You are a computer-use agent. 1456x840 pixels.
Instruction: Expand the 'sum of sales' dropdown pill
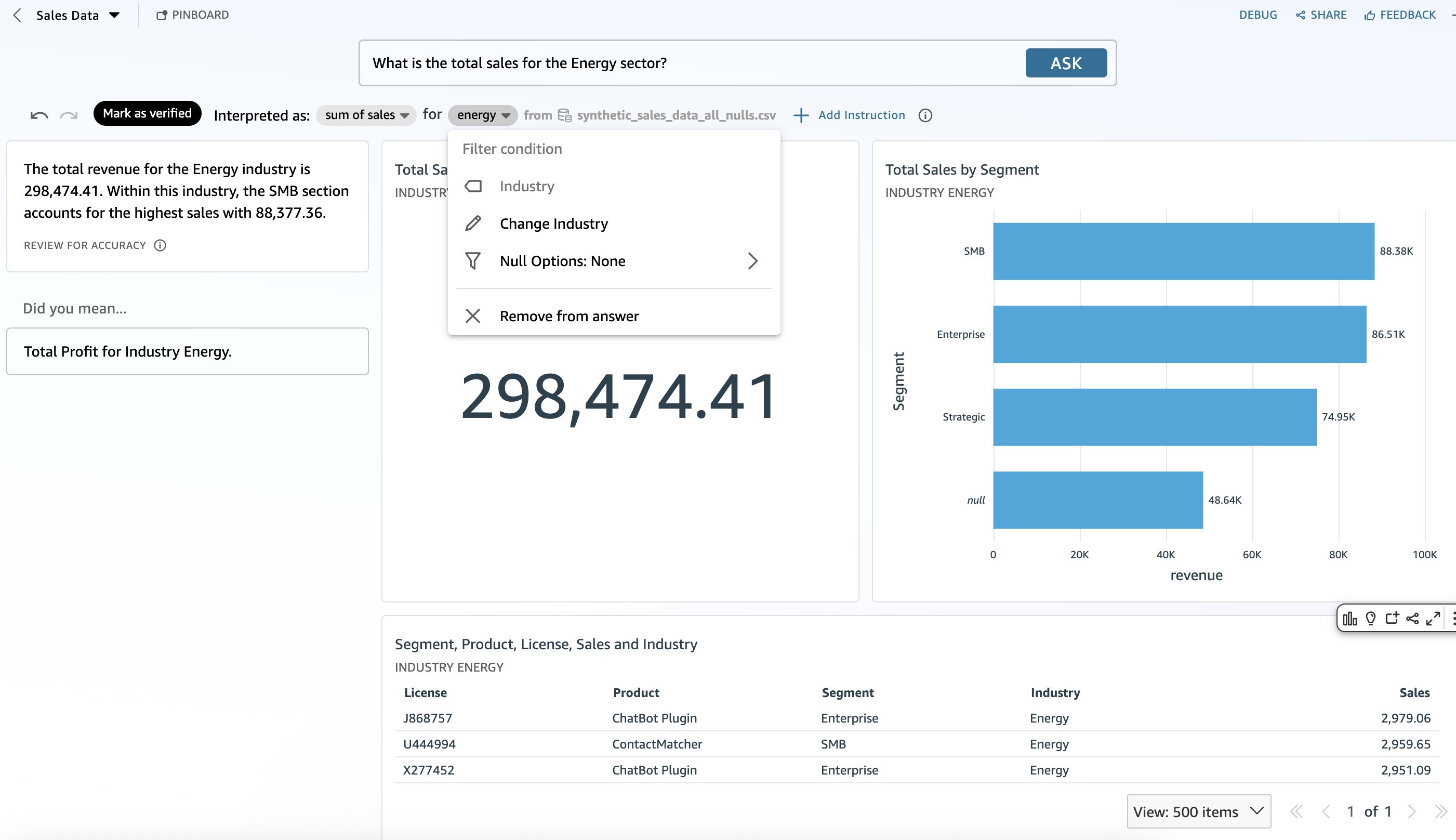click(366, 115)
